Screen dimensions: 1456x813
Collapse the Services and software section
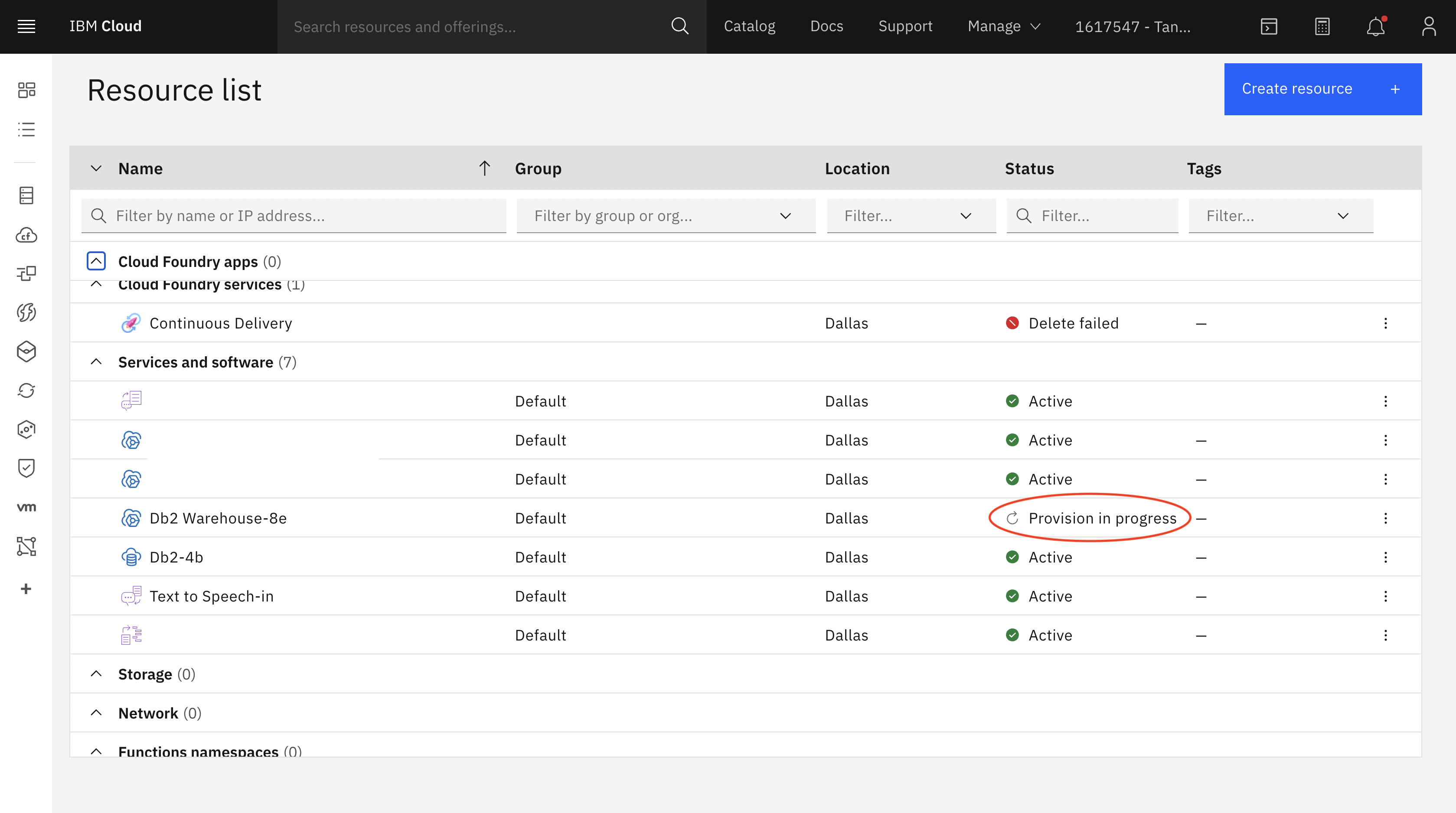96,361
